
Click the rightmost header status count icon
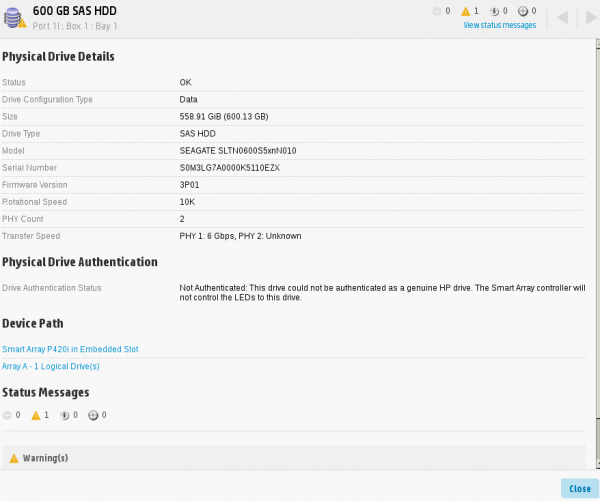coord(522,11)
